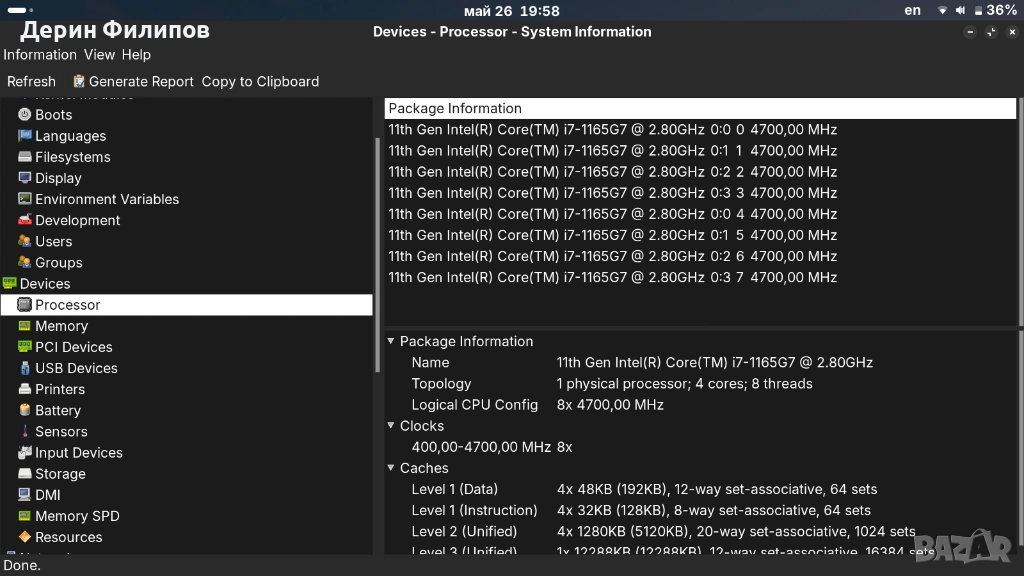Click Copy to Clipboard
This screenshot has height=576, width=1024.
pos(260,82)
